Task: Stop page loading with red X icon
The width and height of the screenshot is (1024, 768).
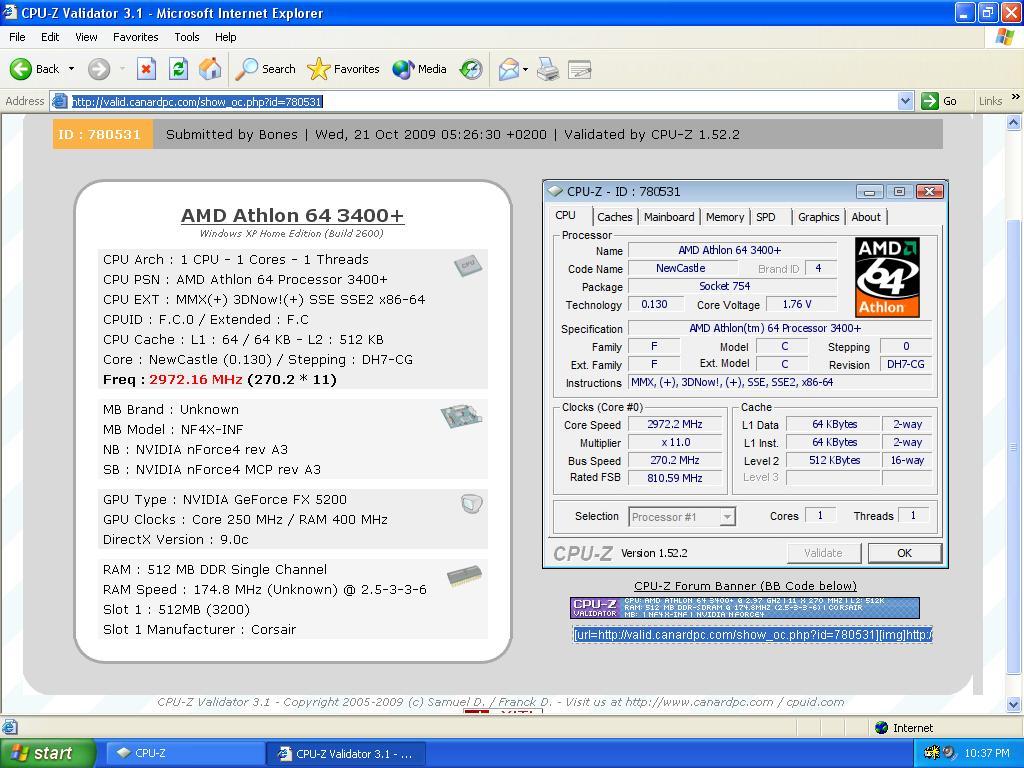Action: click(x=146, y=69)
